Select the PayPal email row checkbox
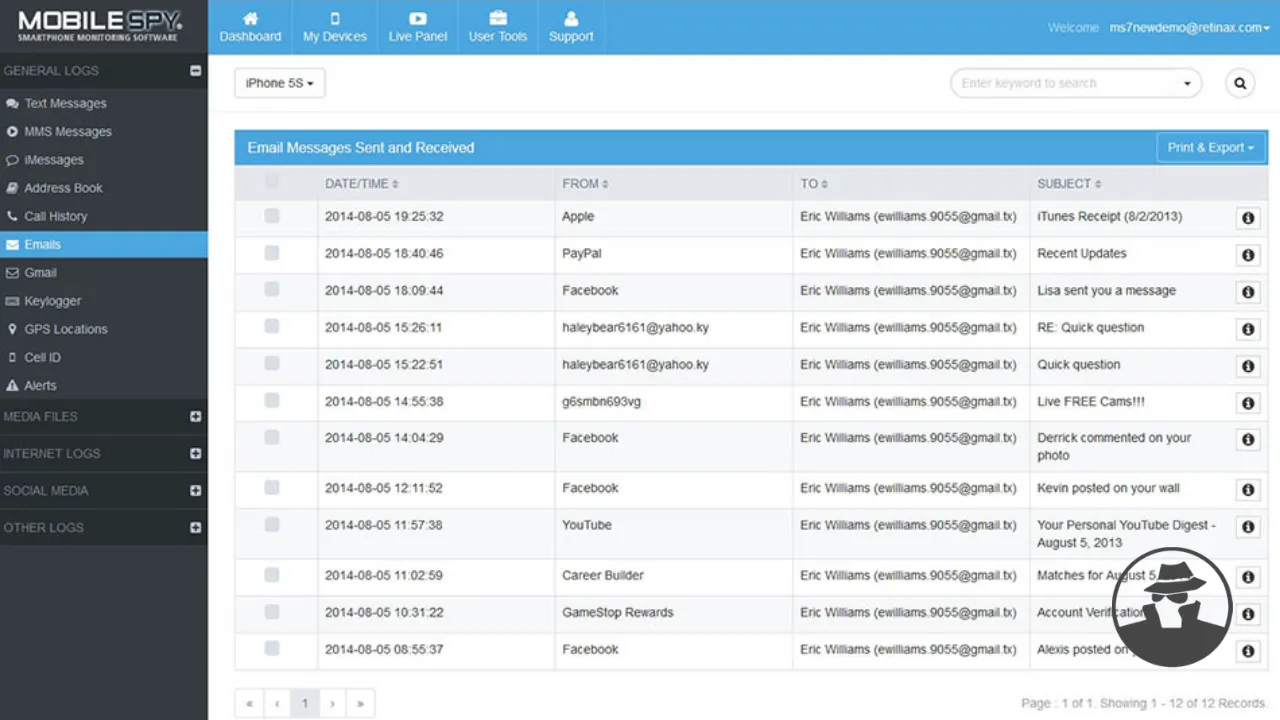Screen dimensions: 1280x720 pyautogui.click(x=272, y=253)
